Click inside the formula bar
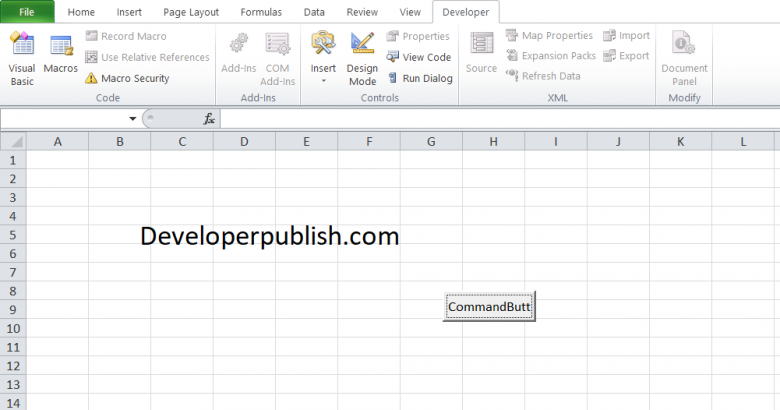This screenshot has height=410, width=780. [490, 119]
